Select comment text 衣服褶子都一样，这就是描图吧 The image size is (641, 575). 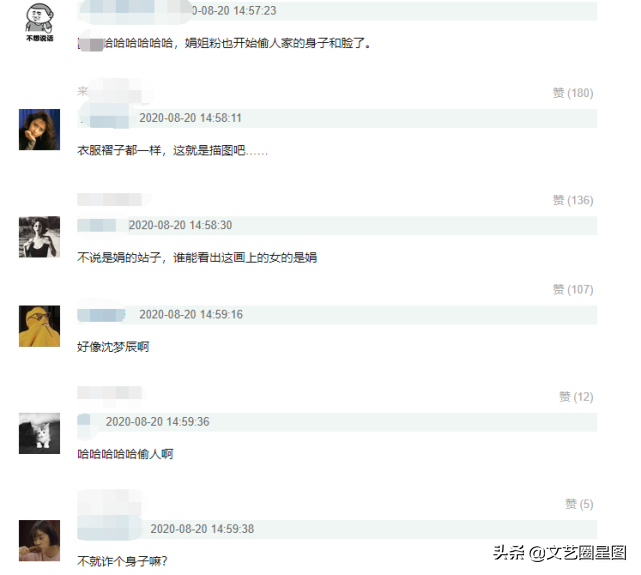click(x=161, y=150)
